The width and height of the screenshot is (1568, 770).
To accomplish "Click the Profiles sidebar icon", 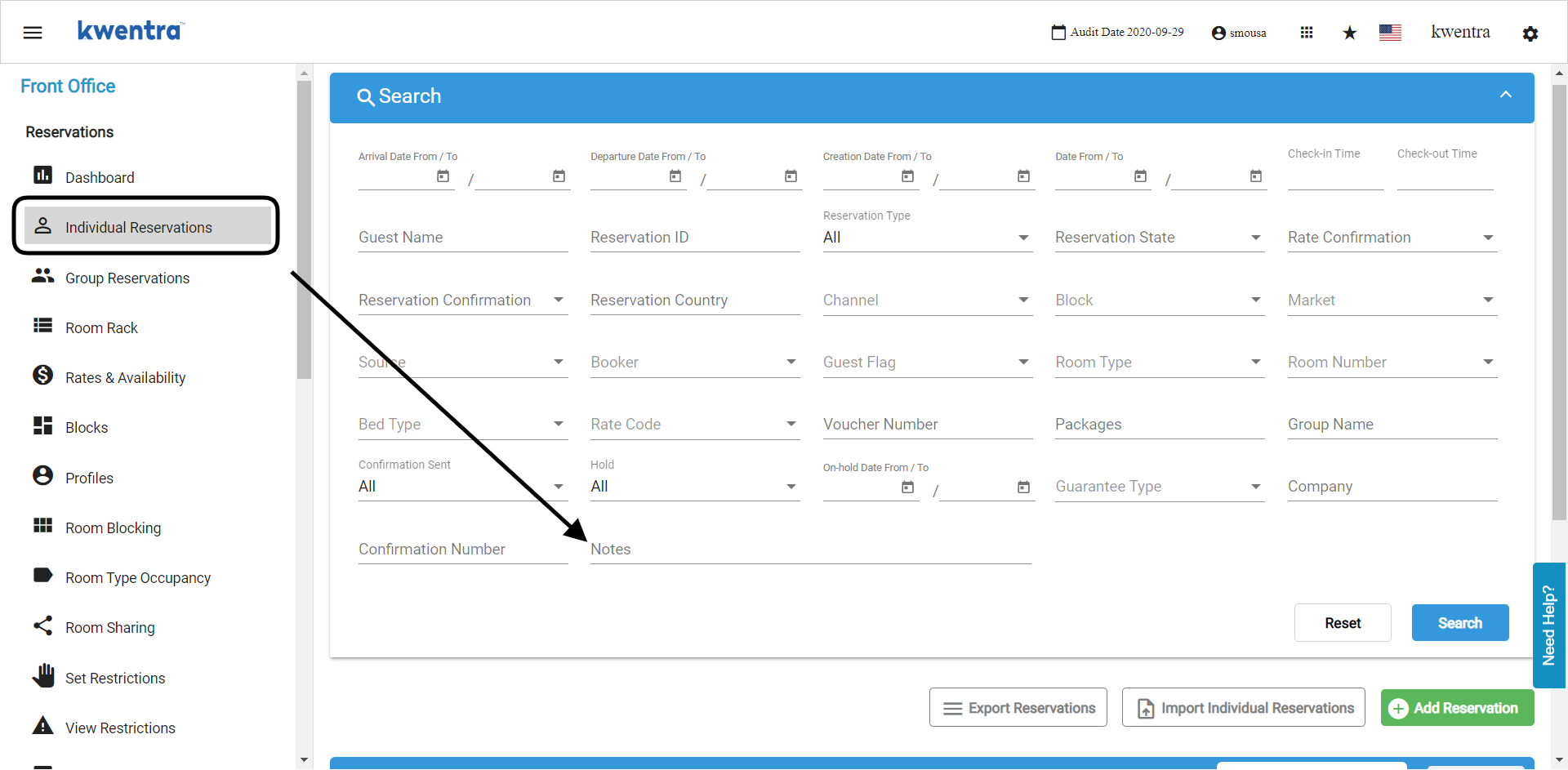I will [42, 475].
